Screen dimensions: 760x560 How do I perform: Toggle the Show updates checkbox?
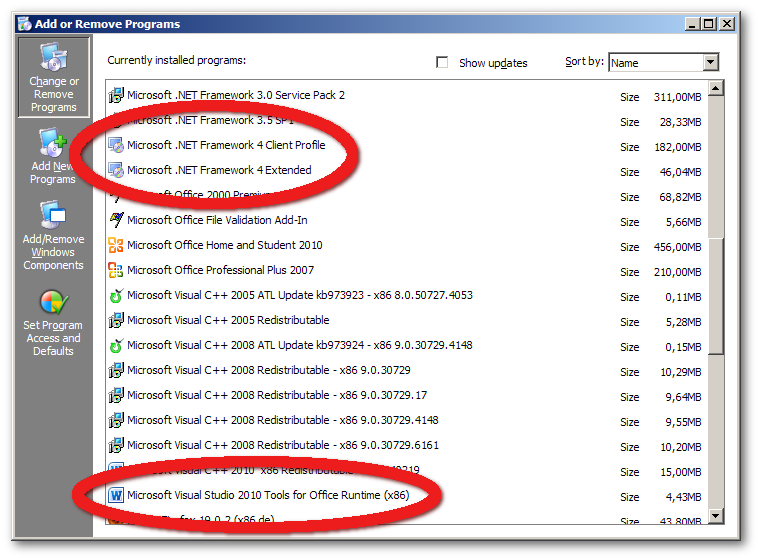click(442, 62)
